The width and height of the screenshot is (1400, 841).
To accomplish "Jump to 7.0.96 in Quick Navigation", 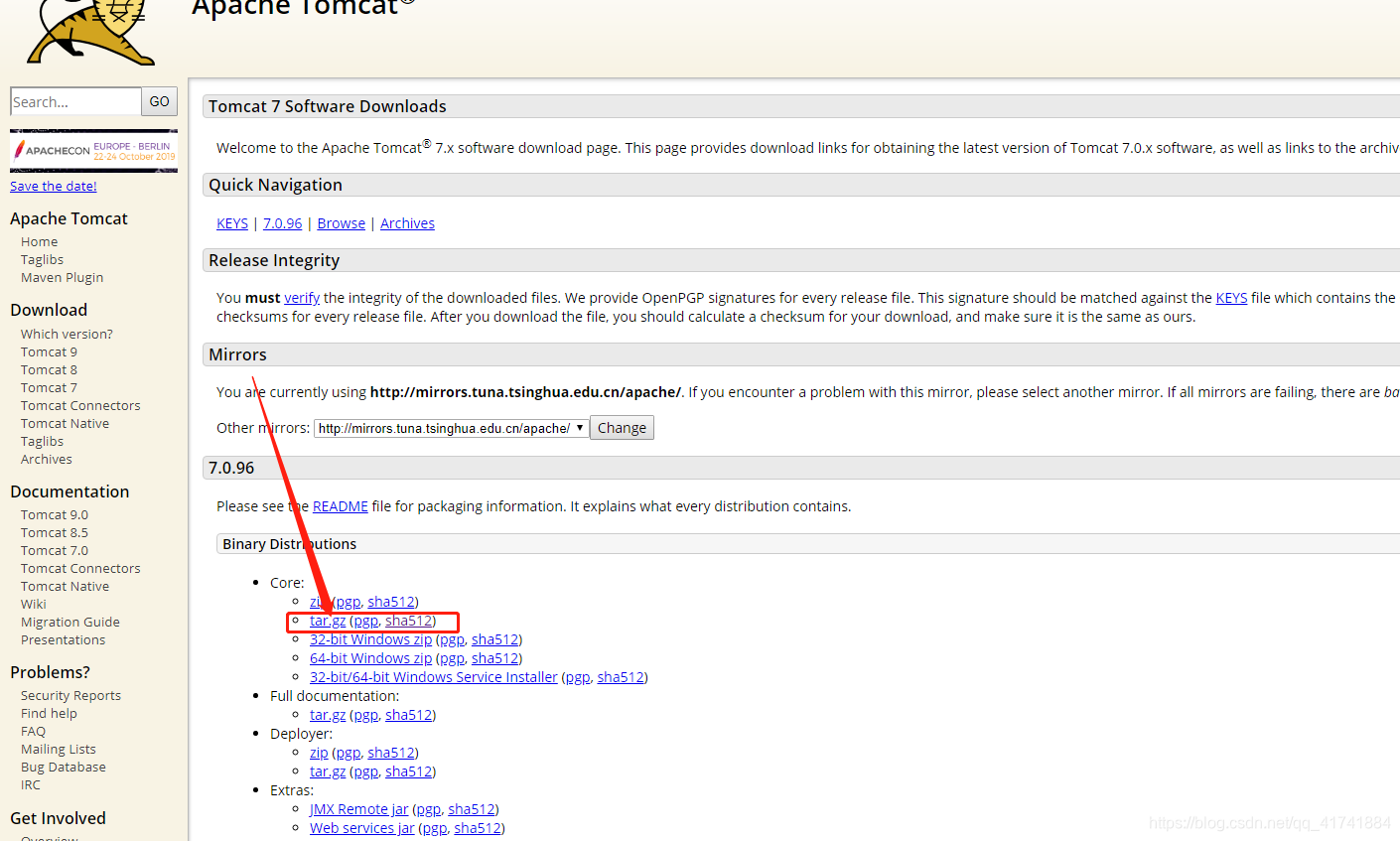I will click(282, 223).
